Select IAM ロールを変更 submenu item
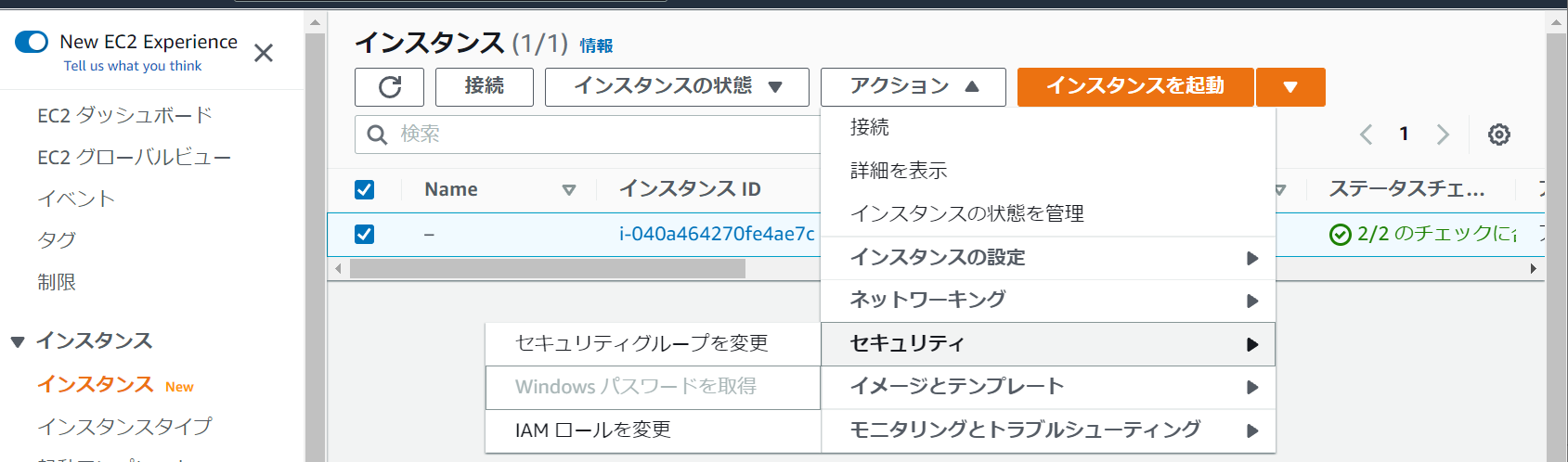 [653, 430]
